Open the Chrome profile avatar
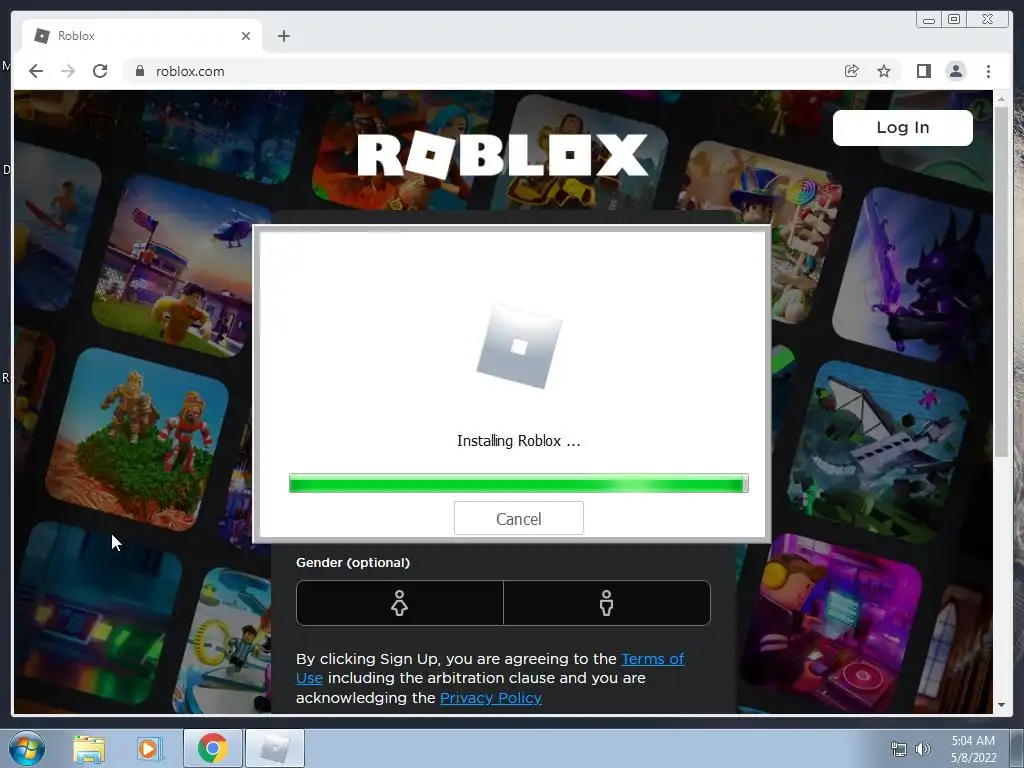The height and width of the screenshot is (768, 1024). (x=955, y=71)
